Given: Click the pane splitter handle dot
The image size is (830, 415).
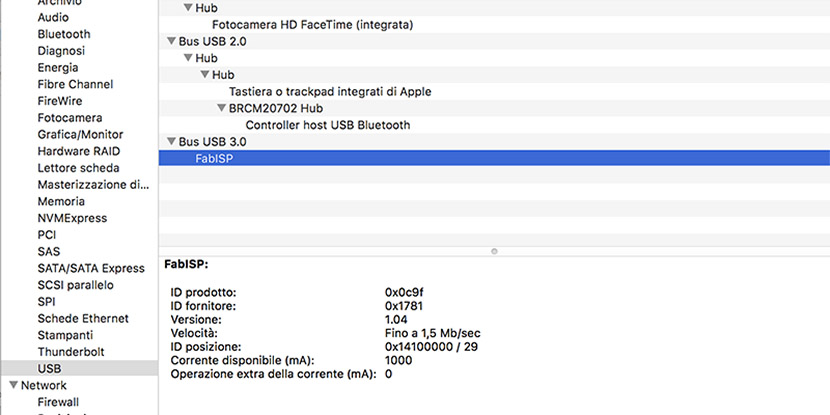Looking at the screenshot, I should point(494,251).
